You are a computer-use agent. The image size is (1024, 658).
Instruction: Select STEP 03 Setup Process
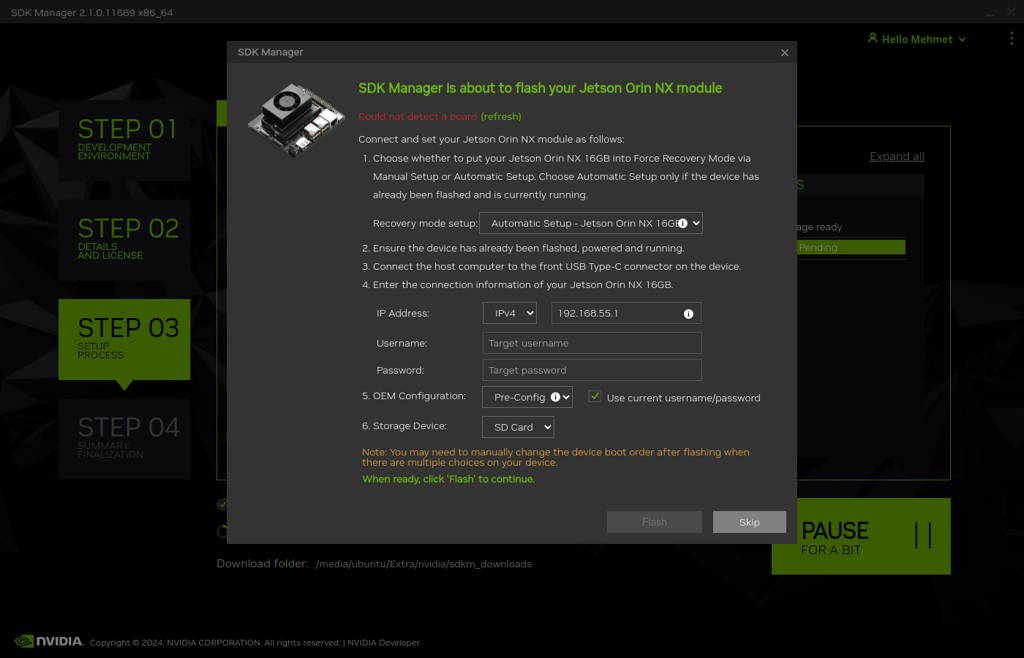pyautogui.click(x=124, y=339)
